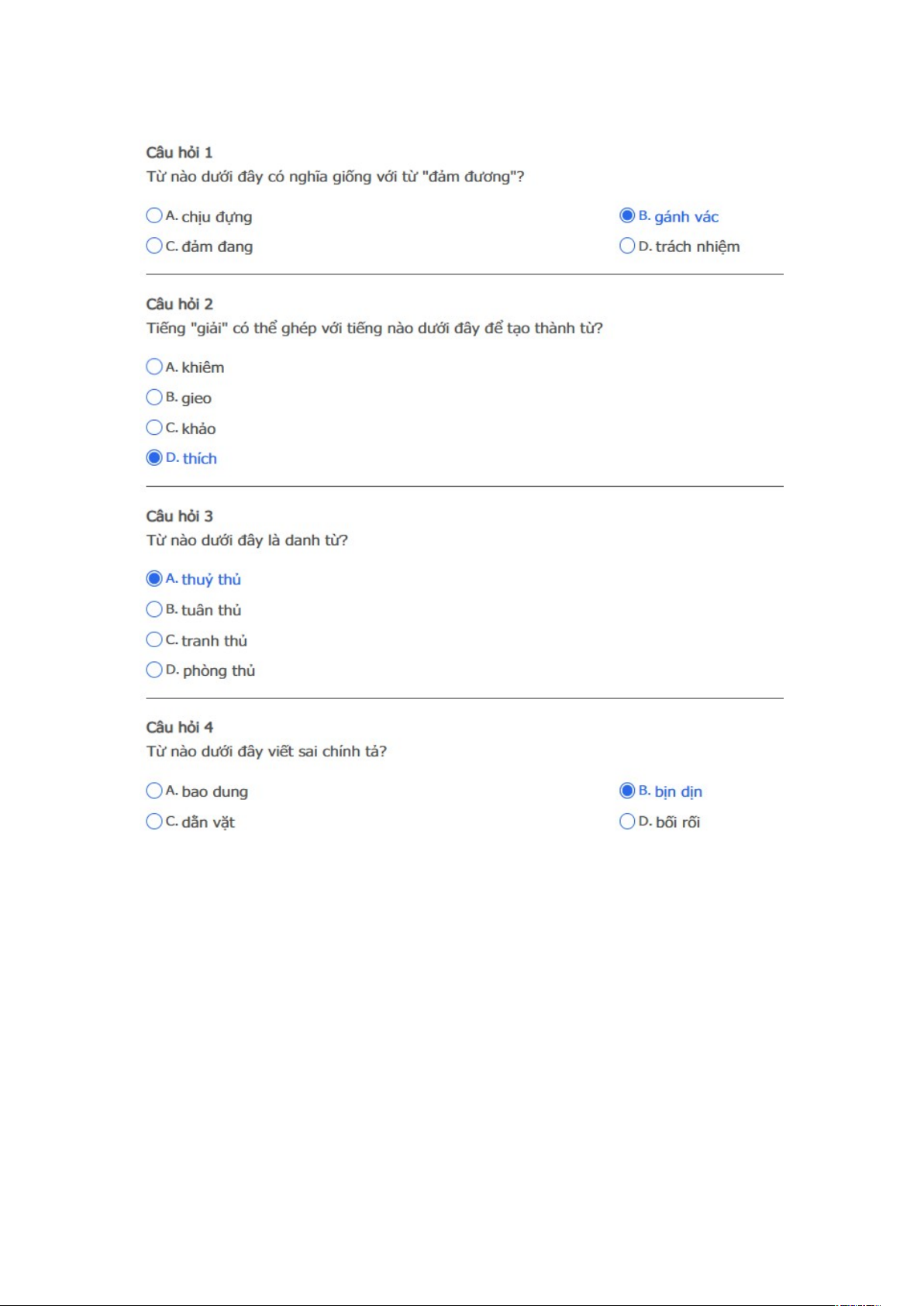Select radio button A 'chịu đựng'

point(154,215)
